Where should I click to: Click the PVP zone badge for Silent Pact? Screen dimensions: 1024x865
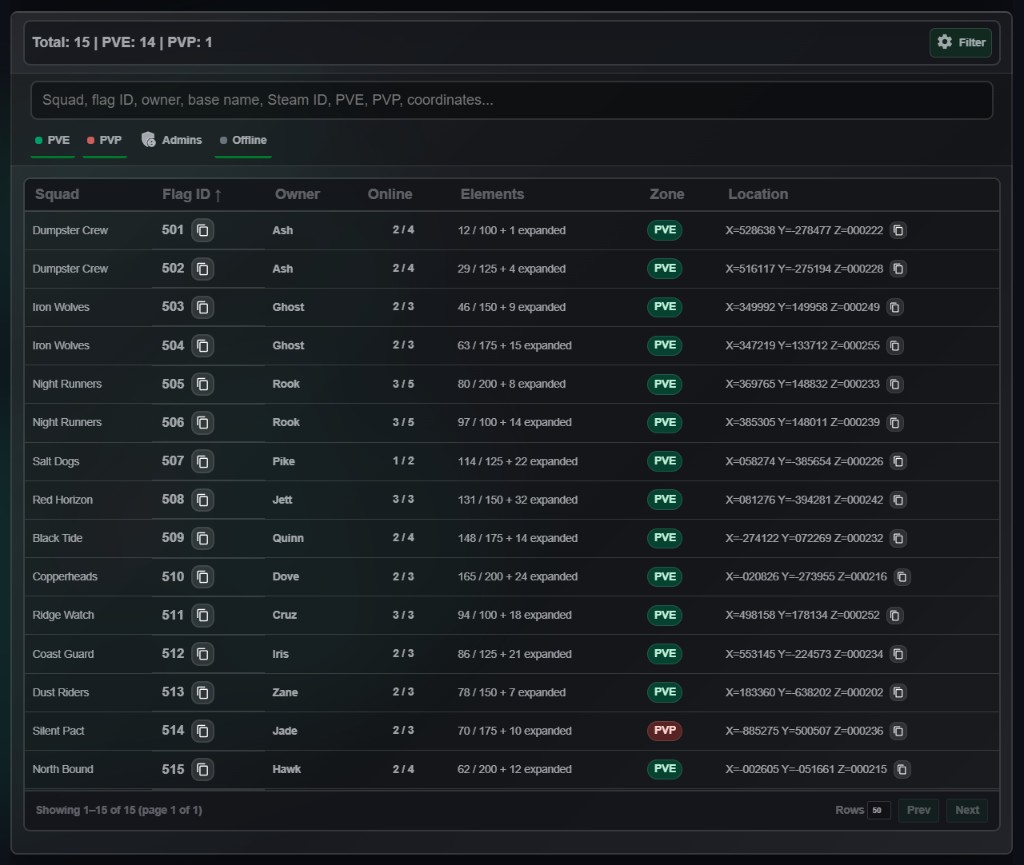click(665, 731)
